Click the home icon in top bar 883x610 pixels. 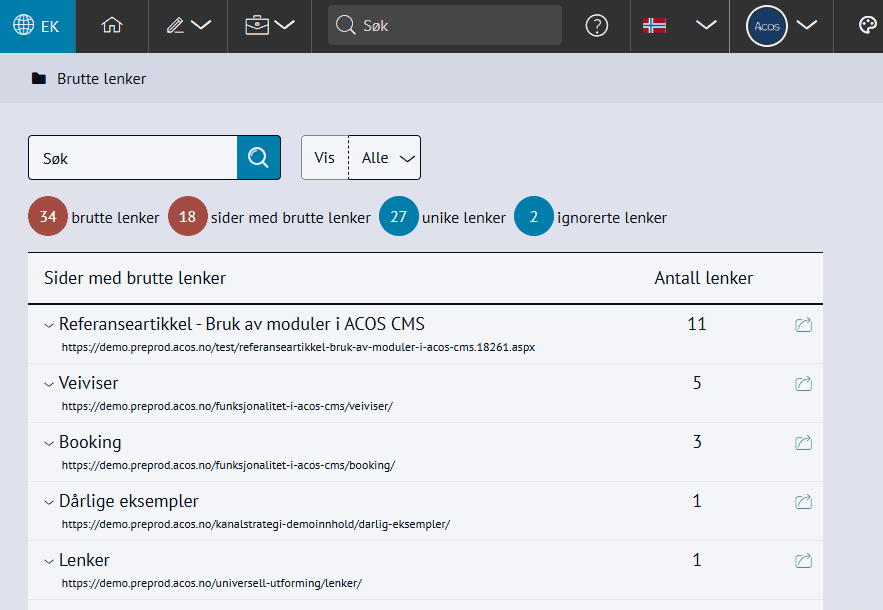coord(112,26)
